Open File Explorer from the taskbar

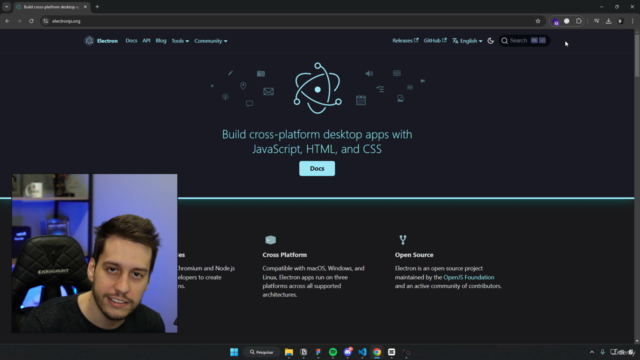289,352
